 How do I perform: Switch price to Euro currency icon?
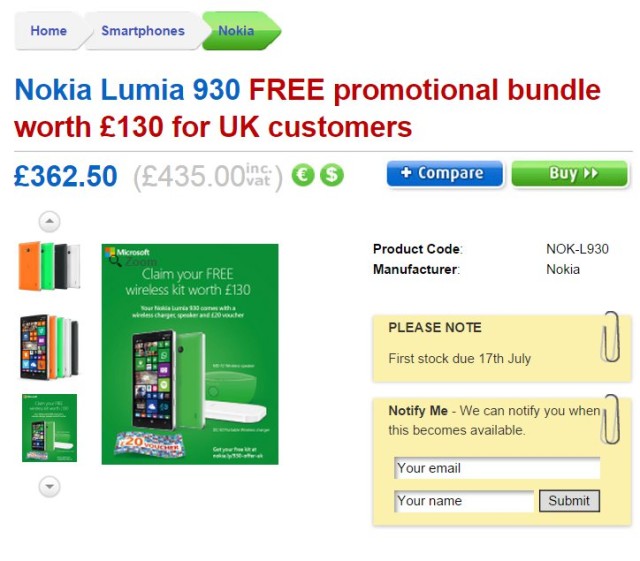click(x=302, y=175)
